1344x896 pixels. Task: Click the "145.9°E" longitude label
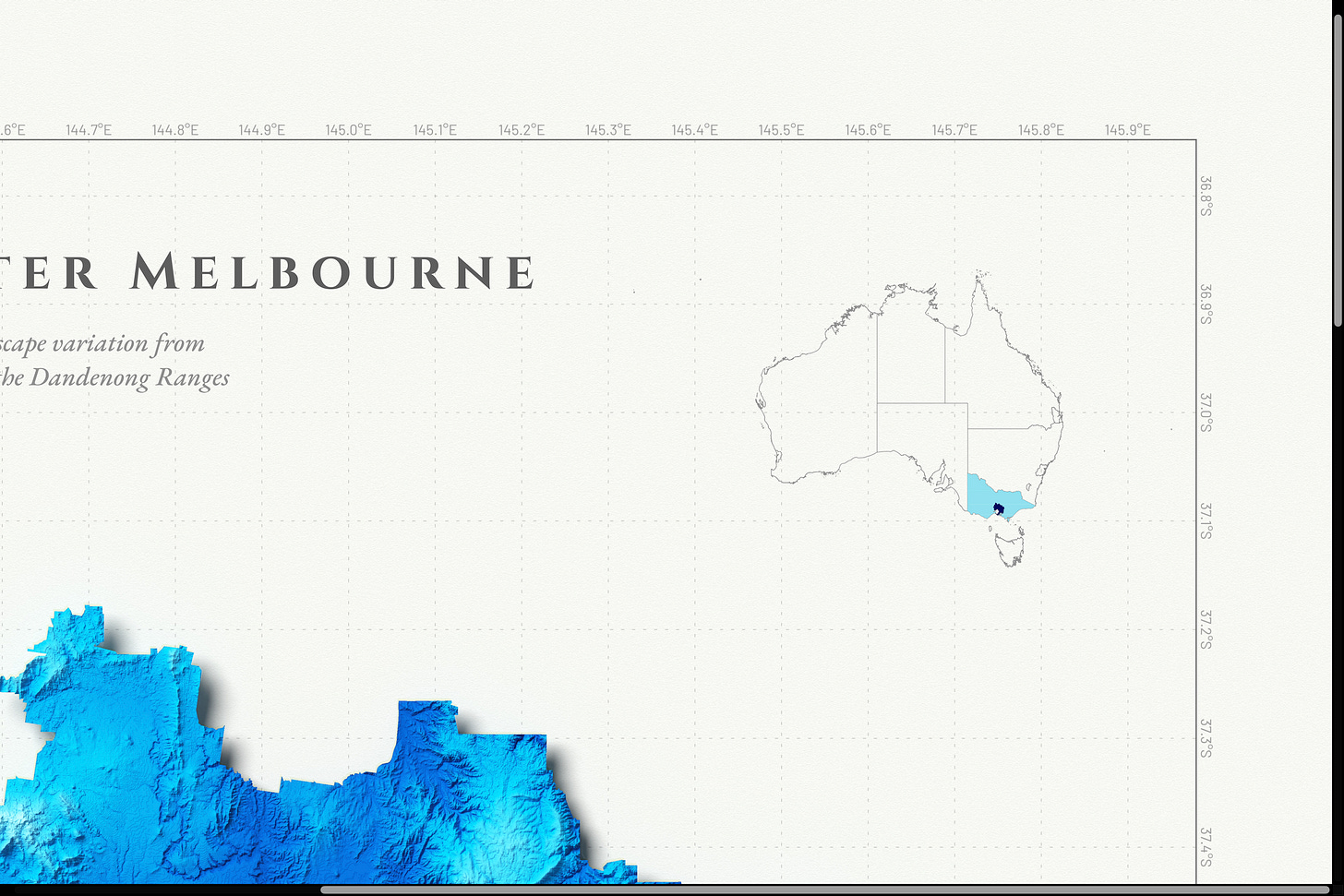(1128, 130)
